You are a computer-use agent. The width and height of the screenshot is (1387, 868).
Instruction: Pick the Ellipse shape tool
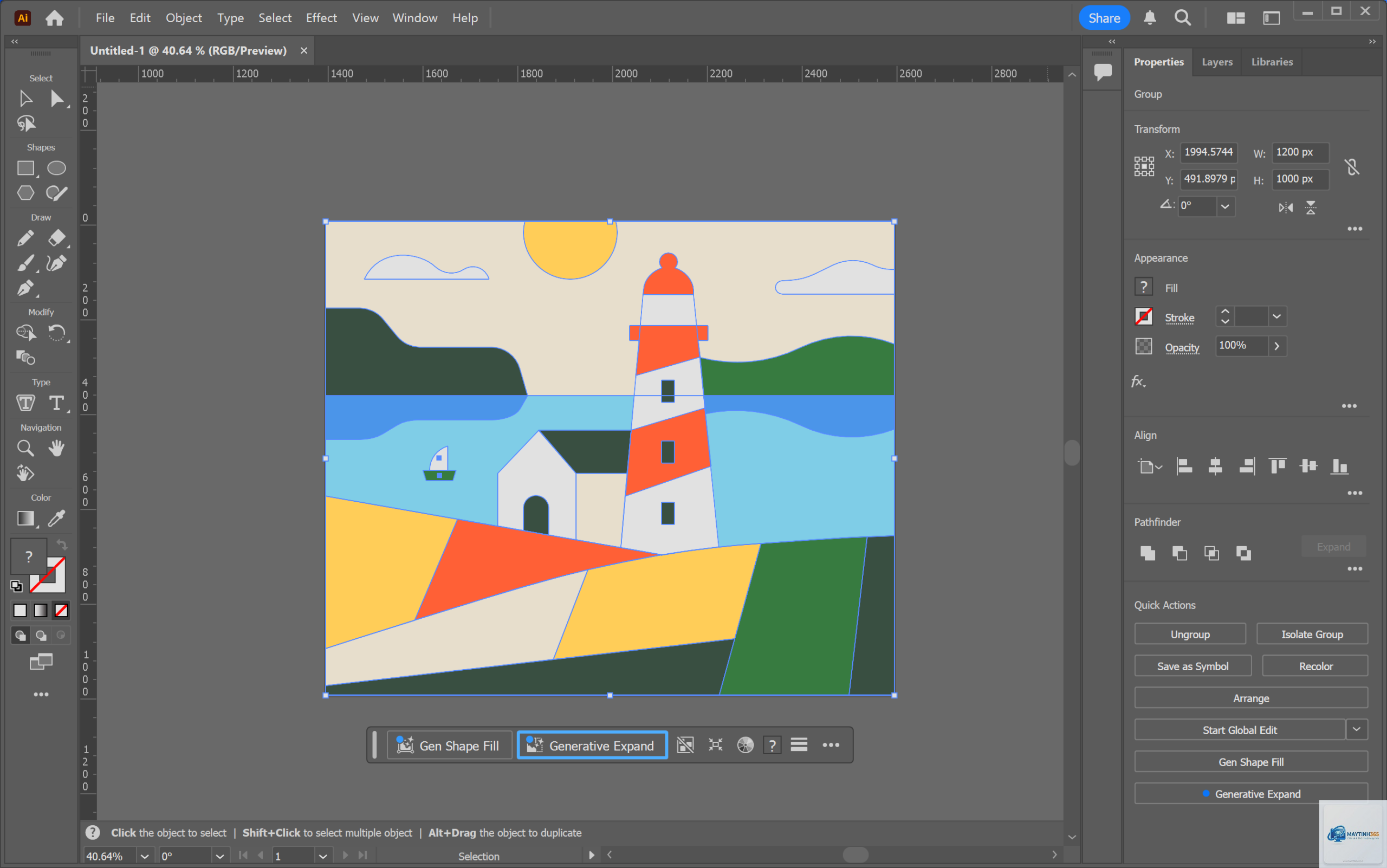tap(56, 167)
